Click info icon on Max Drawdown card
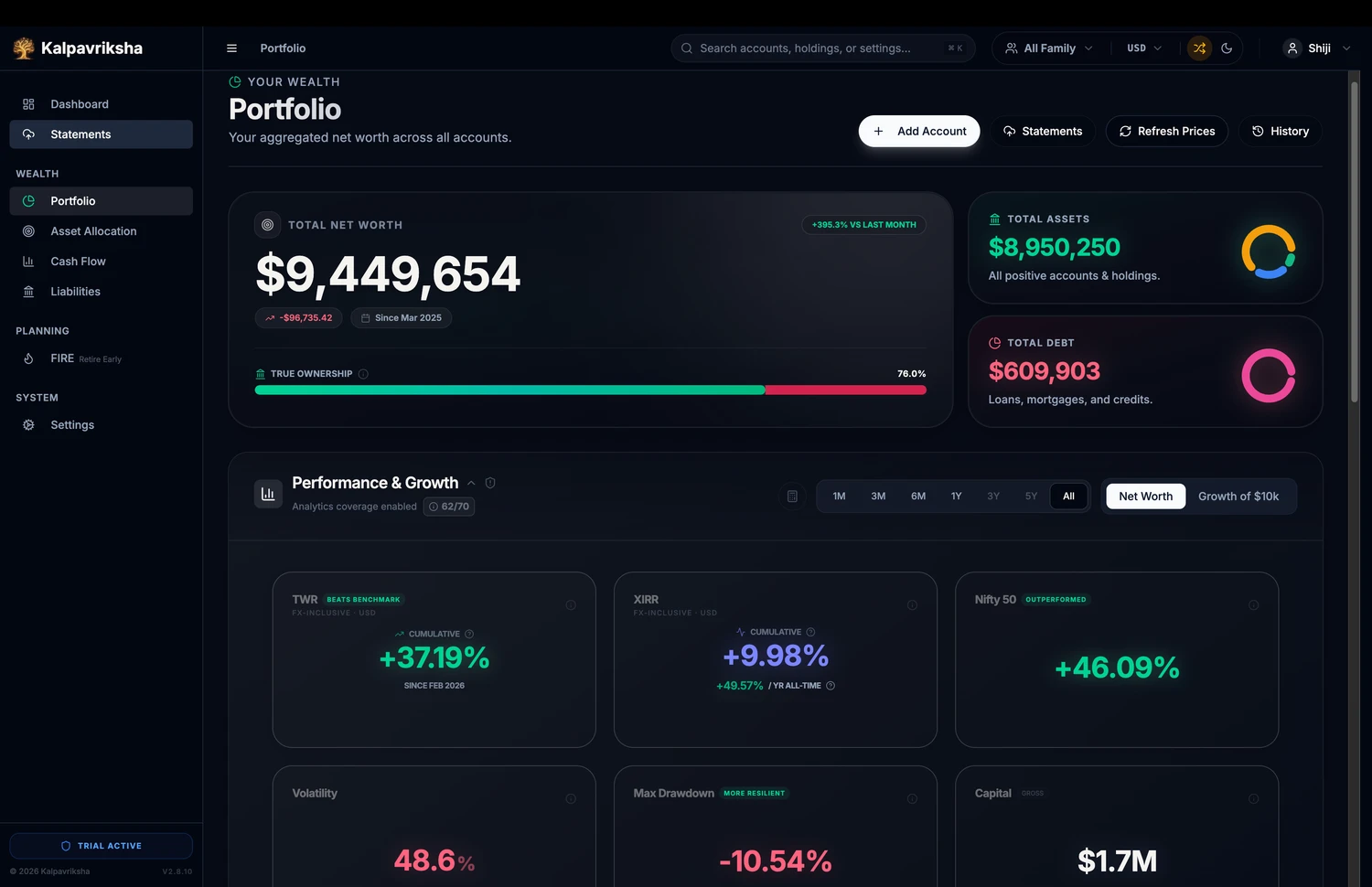 coord(912,799)
